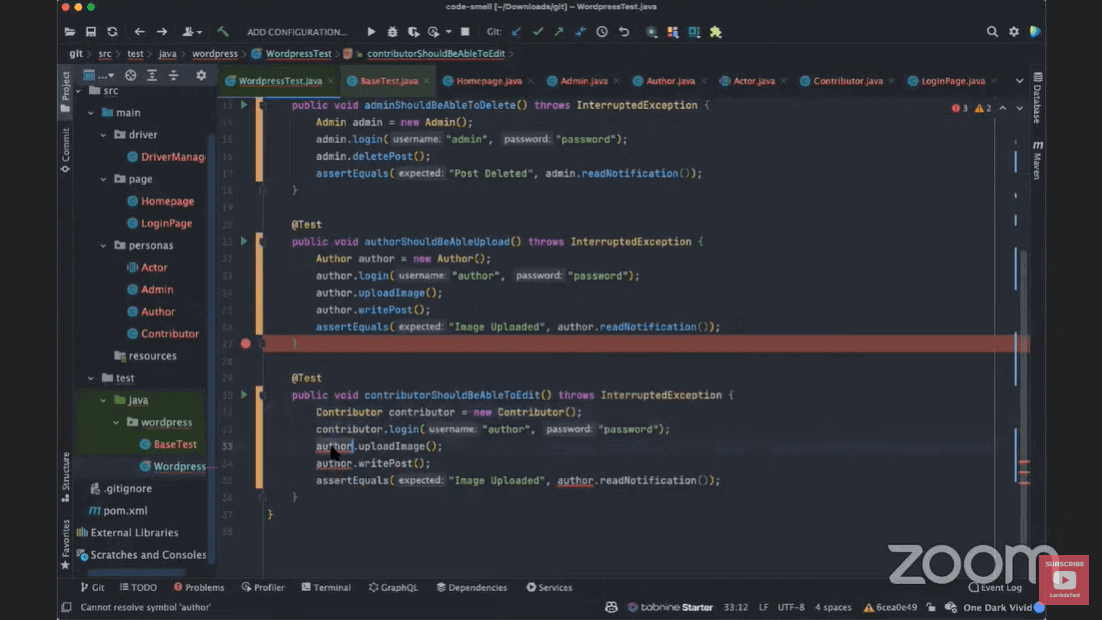Open LoginPage file in project tree
Screen dimensions: 1102x620
click(x=166, y=224)
